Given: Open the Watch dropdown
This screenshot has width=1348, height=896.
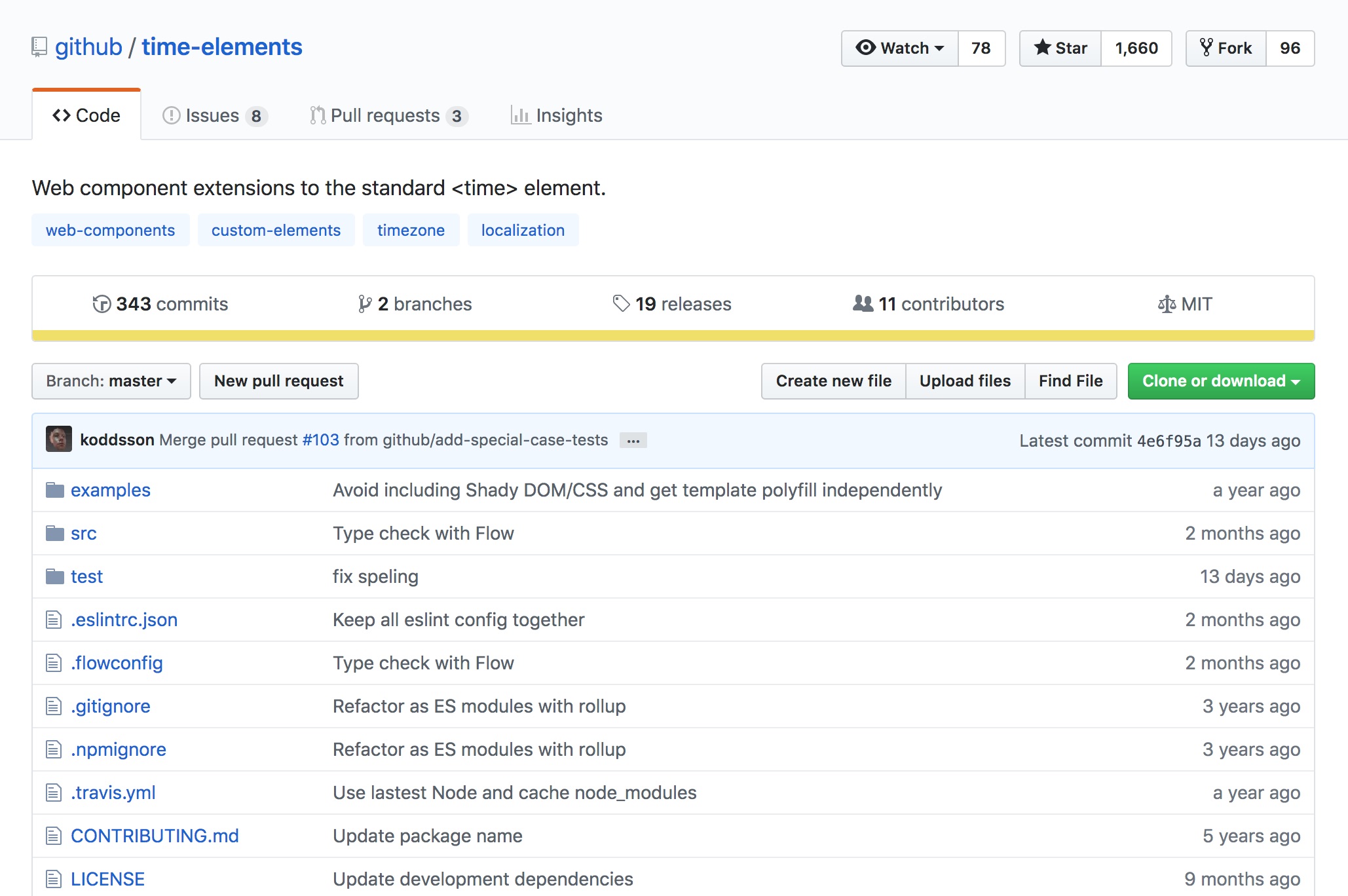Looking at the screenshot, I should click(x=899, y=48).
